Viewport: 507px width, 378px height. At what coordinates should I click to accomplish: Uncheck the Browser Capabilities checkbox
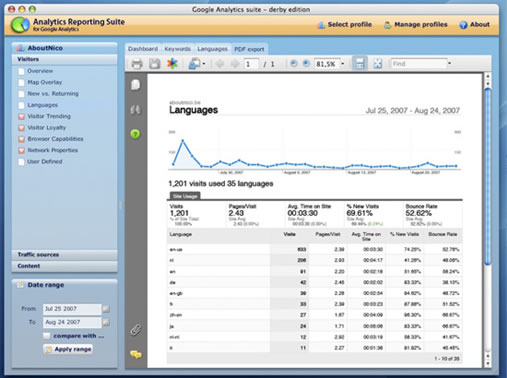coord(21,139)
